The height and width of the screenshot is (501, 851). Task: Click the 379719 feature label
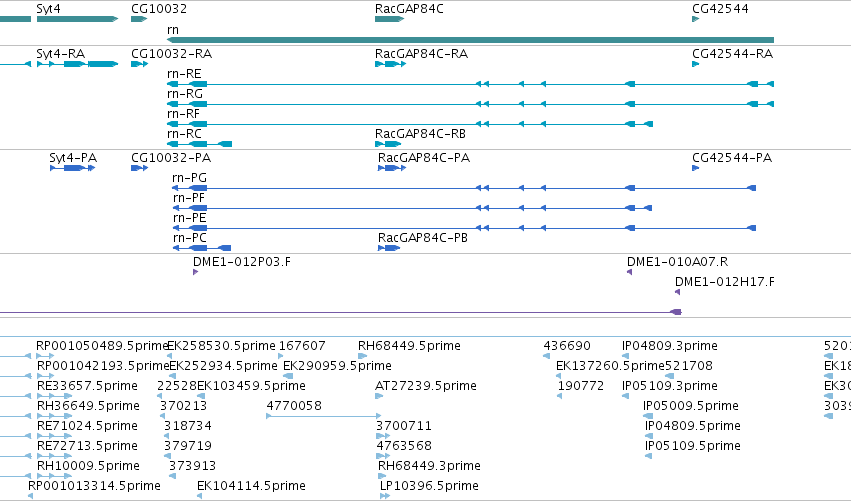click(x=188, y=447)
